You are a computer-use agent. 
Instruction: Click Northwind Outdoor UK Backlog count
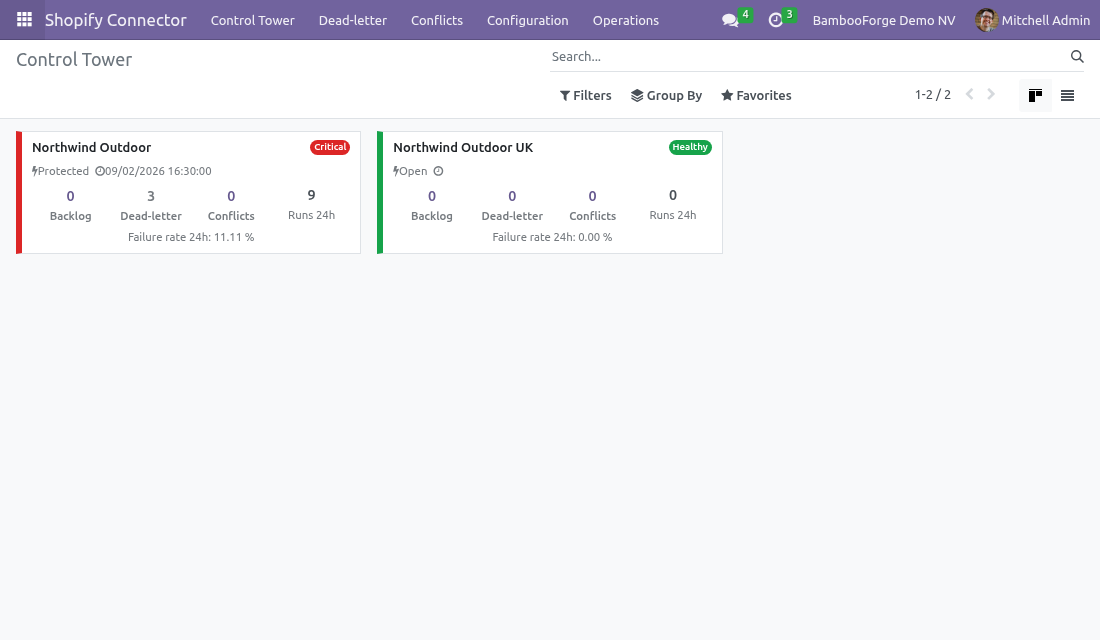[431, 196]
